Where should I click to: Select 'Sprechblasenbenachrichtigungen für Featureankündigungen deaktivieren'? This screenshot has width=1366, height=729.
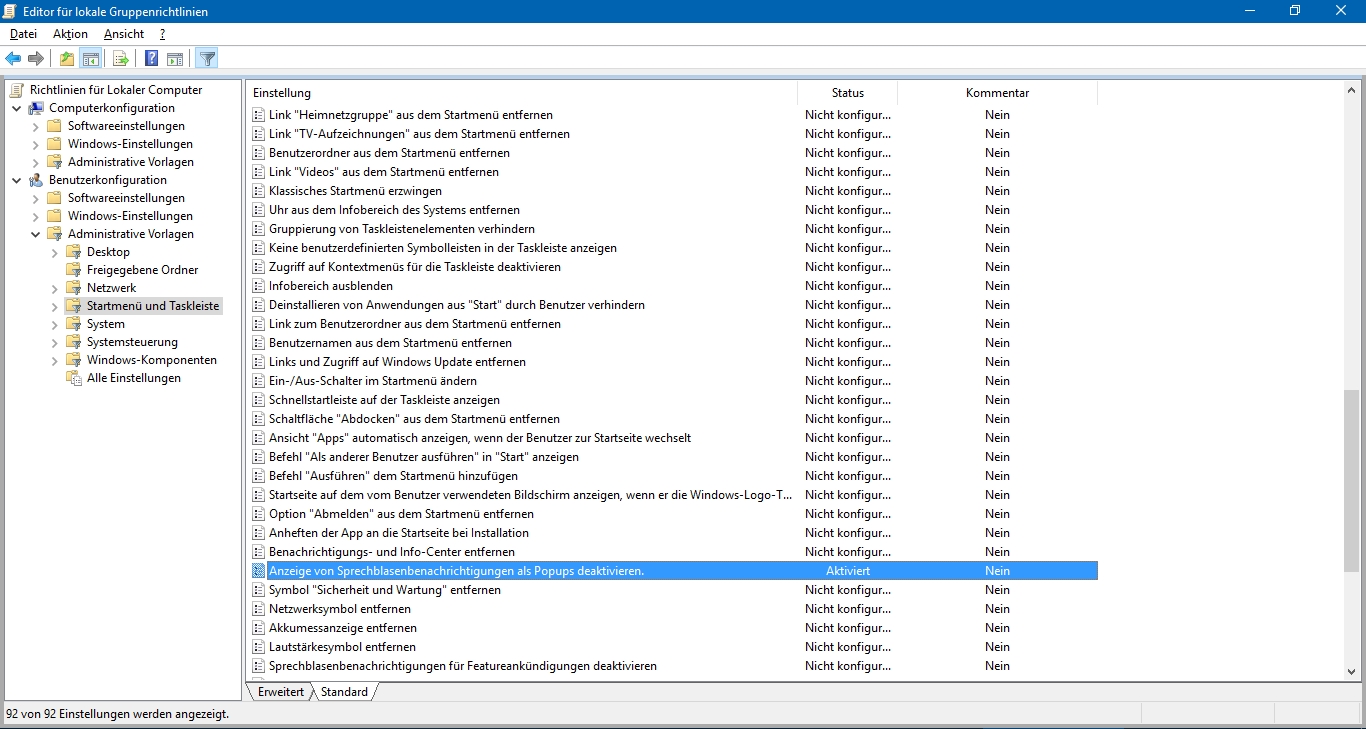(463, 666)
